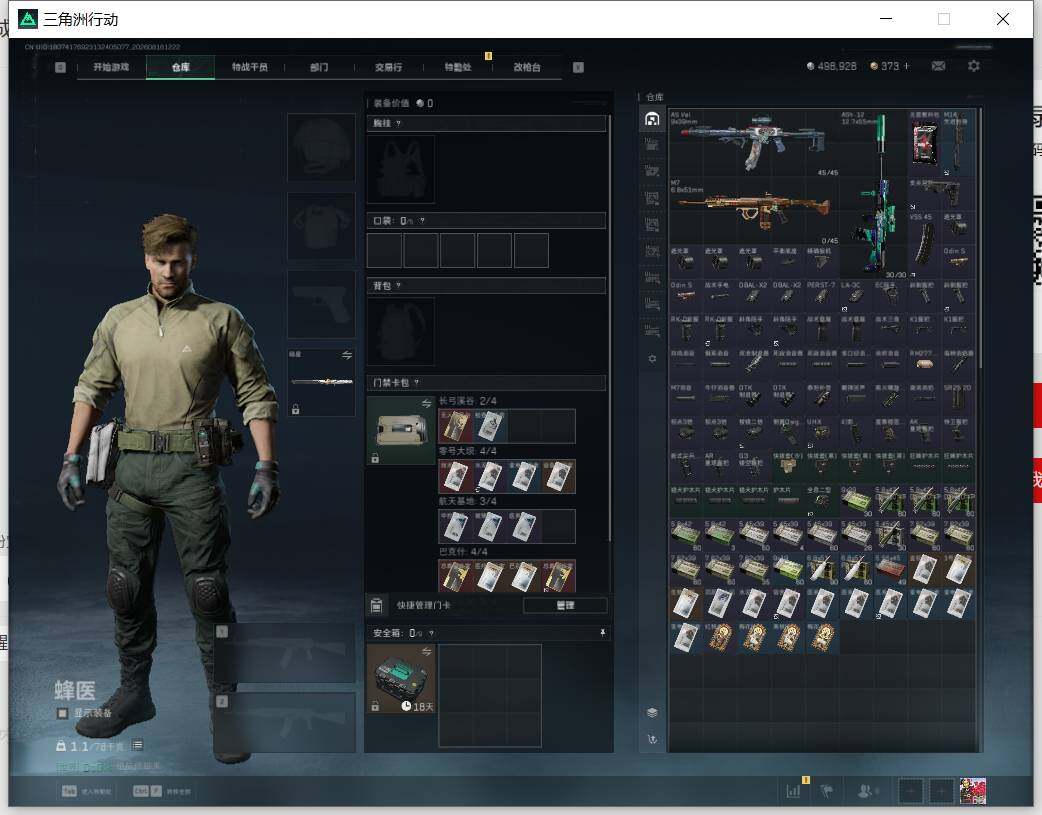
Task: Select the M7 rifle in stash
Action: (x=754, y=211)
